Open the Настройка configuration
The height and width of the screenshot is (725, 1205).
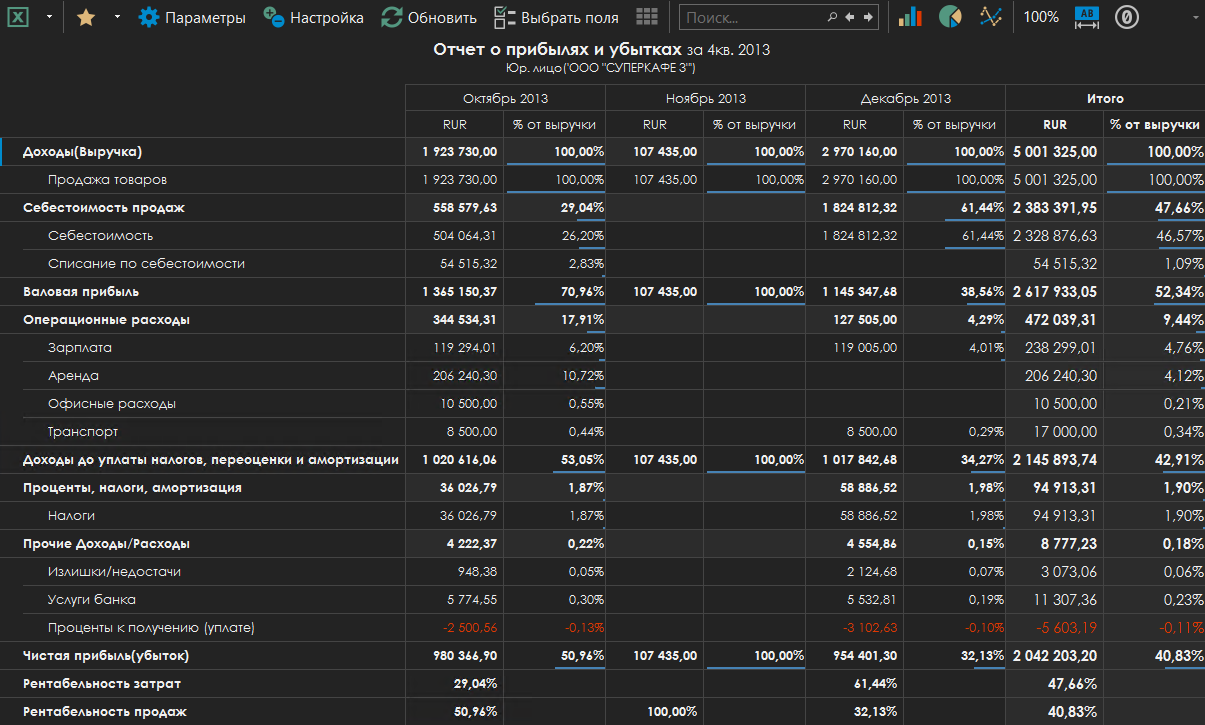tap(313, 17)
